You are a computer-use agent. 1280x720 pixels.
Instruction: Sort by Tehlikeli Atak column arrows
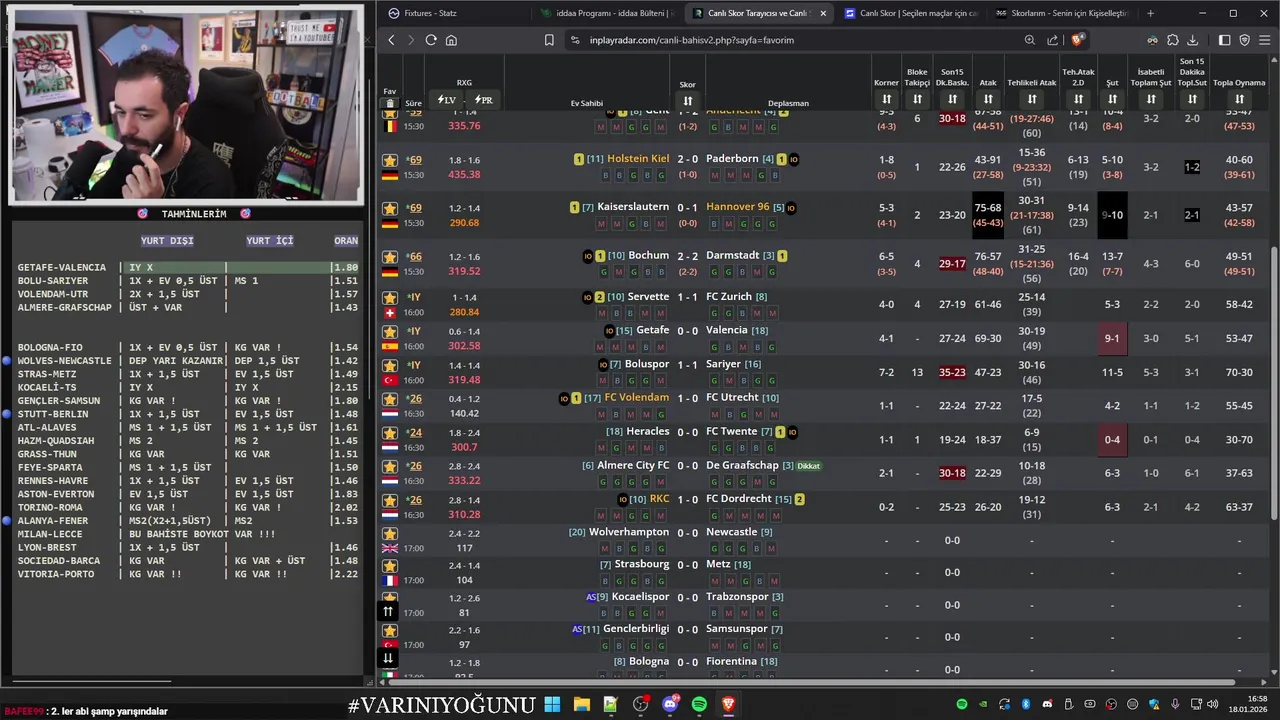[x=1032, y=99]
